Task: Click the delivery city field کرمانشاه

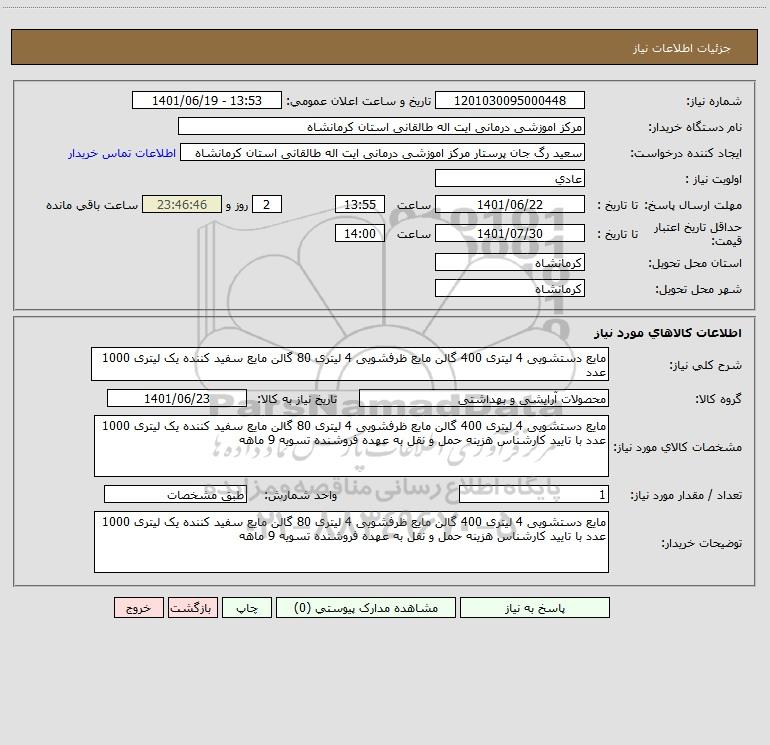Action: pyautogui.click(x=510, y=288)
